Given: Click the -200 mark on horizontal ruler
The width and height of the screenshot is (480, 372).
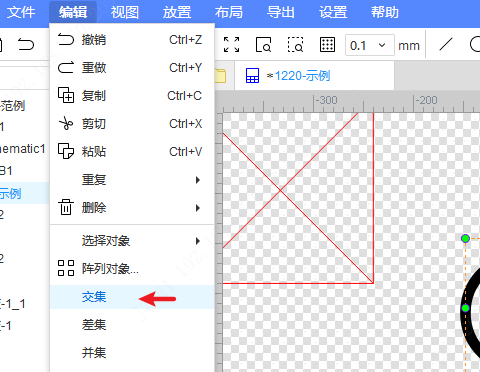Looking at the screenshot, I should pyautogui.click(x=426, y=100).
